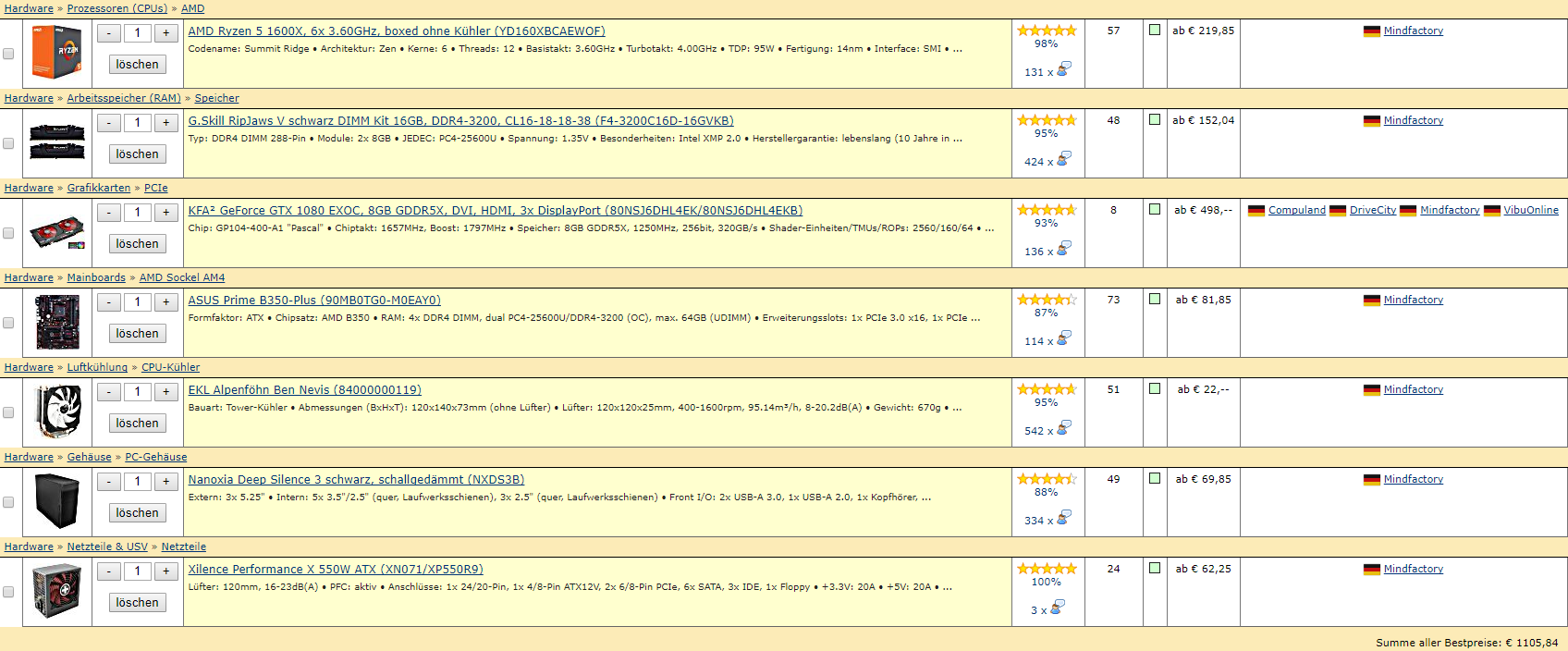Increase quantity of Xilence Performance X with plus
Viewport: 1568px width, 651px height.
point(166,571)
